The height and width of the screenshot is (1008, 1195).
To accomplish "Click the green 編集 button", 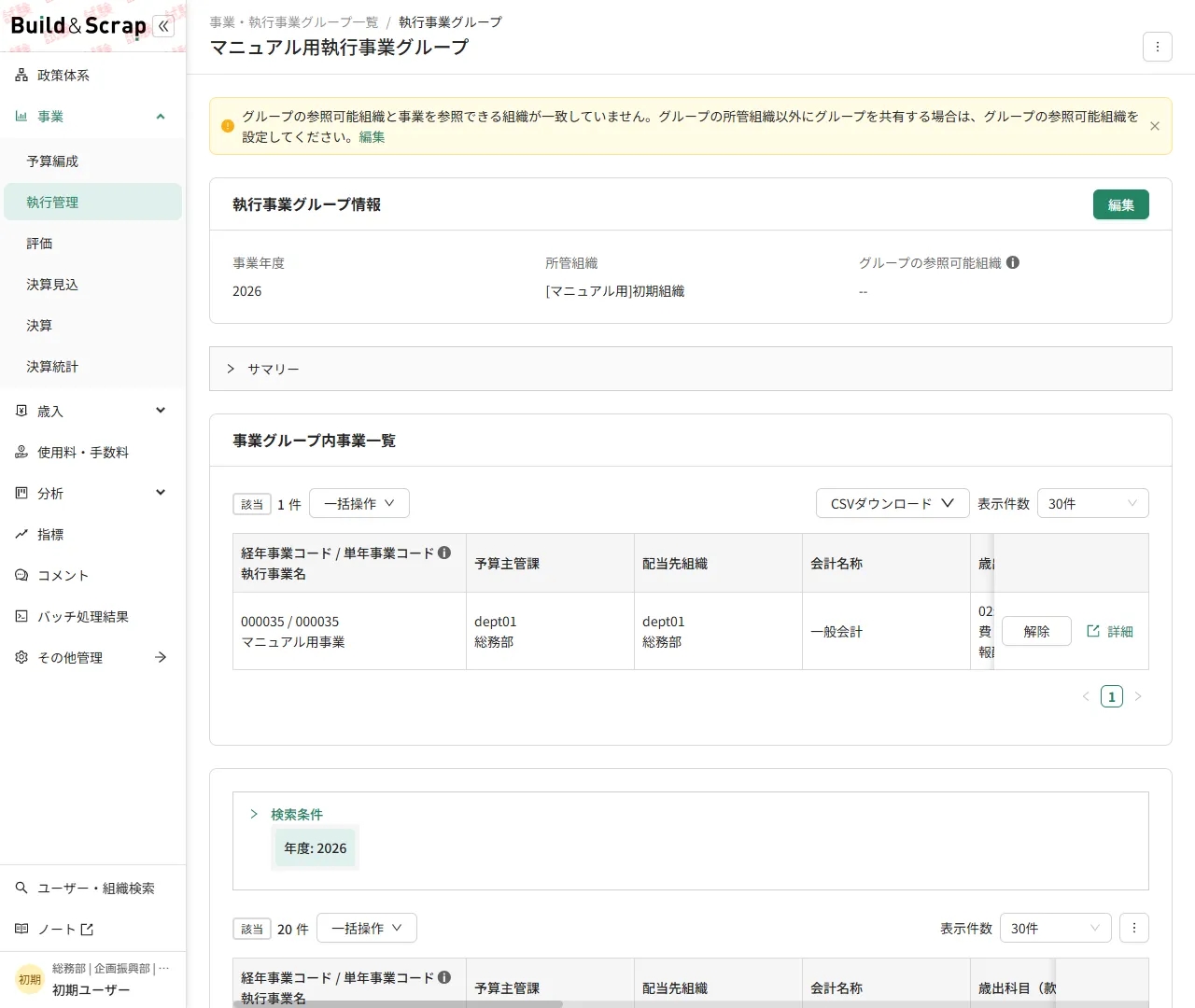I will coord(1120,204).
